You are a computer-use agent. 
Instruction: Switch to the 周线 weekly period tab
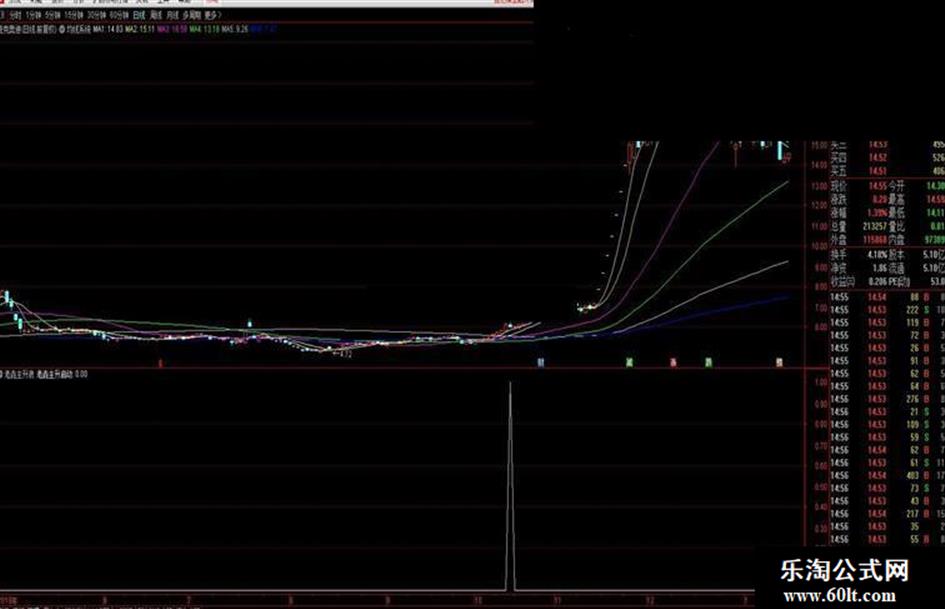pyautogui.click(x=156, y=15)
